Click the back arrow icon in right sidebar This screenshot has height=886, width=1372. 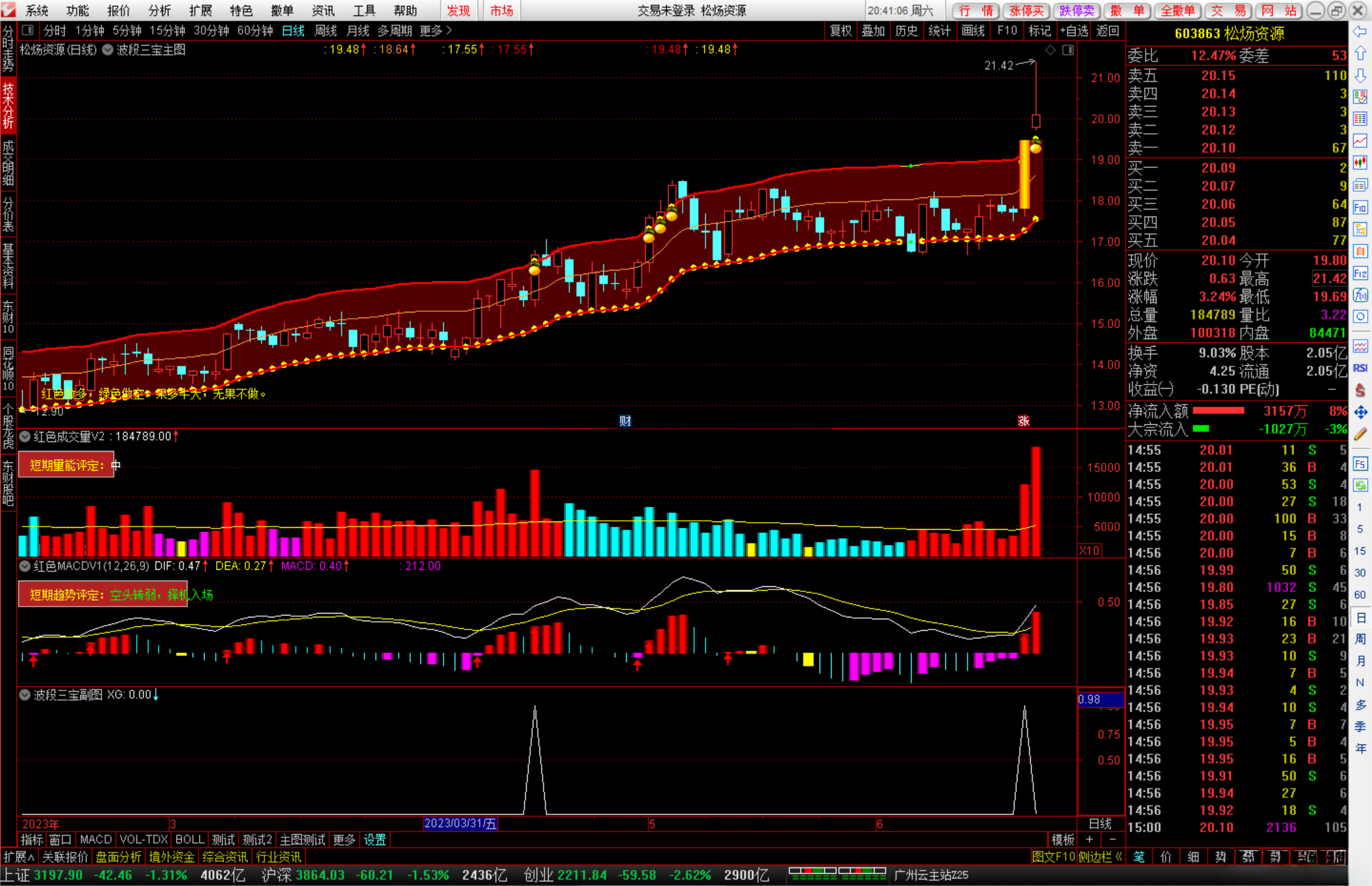pyautogui.click(x=1360, y=31)
